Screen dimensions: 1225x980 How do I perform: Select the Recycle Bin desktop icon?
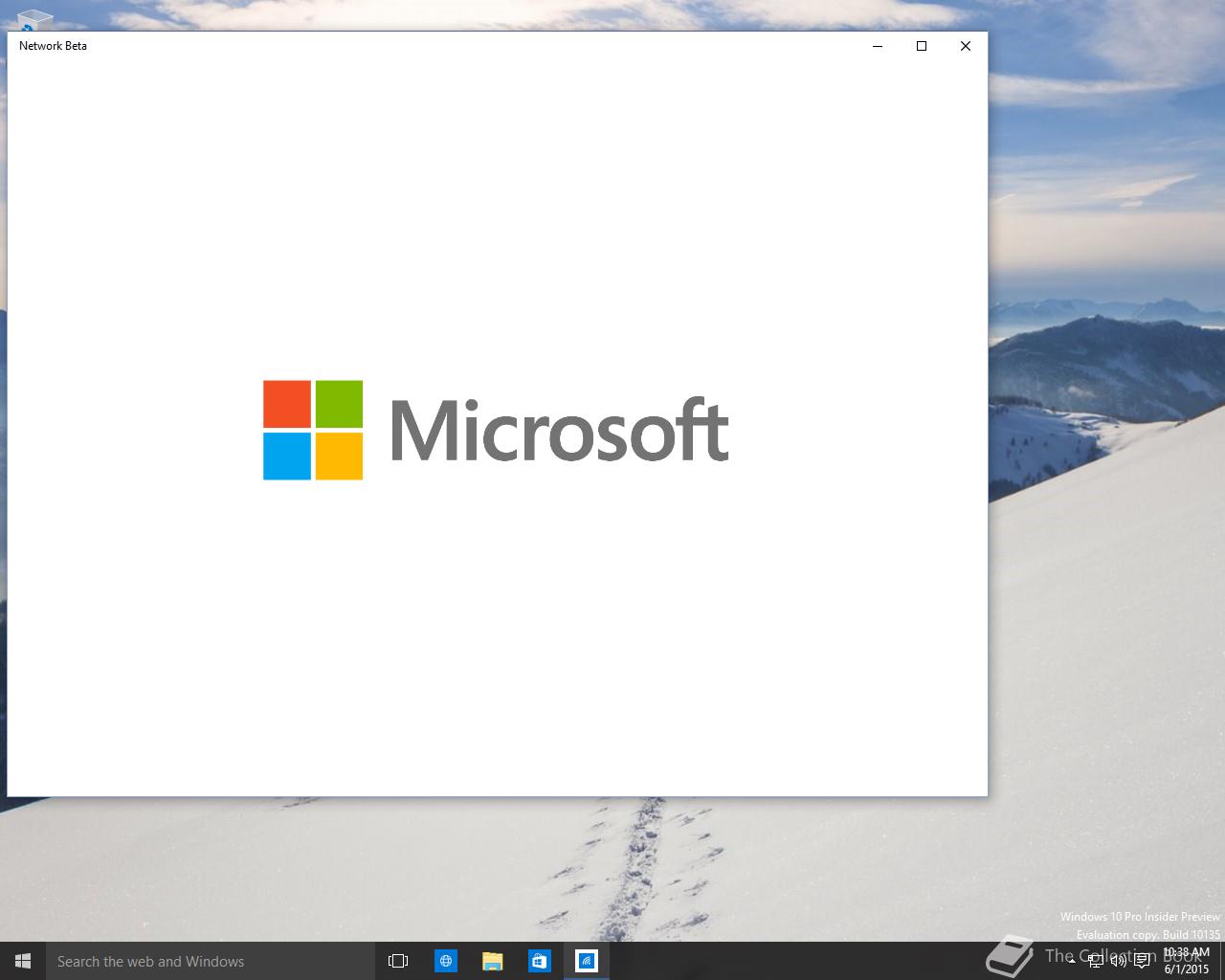tap(34, 19)
